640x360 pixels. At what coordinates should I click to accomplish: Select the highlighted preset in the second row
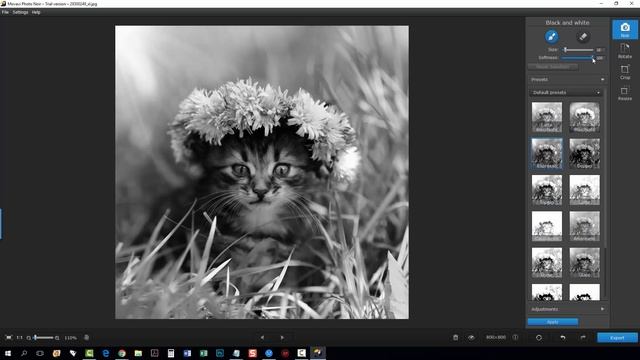(x=547, y=153)
